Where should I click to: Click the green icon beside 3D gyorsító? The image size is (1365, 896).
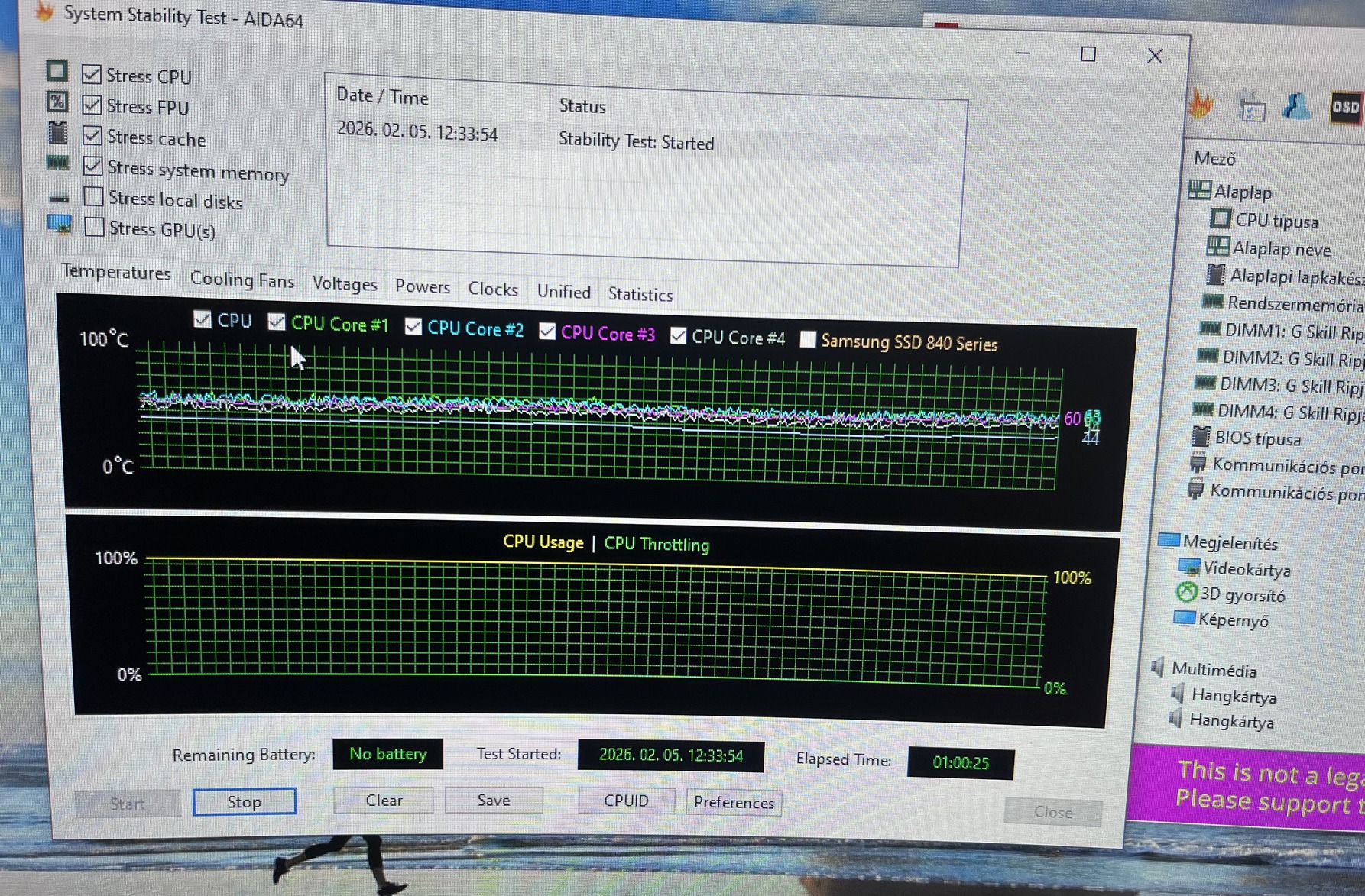click(x=1186, y=592)
